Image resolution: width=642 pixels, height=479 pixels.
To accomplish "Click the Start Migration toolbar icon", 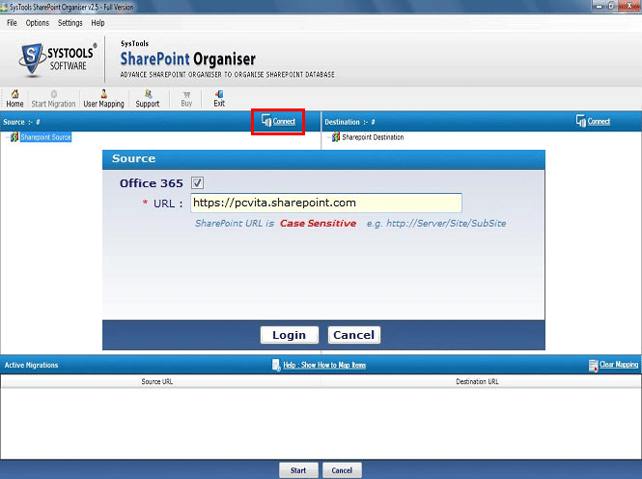I will point(54,99).
